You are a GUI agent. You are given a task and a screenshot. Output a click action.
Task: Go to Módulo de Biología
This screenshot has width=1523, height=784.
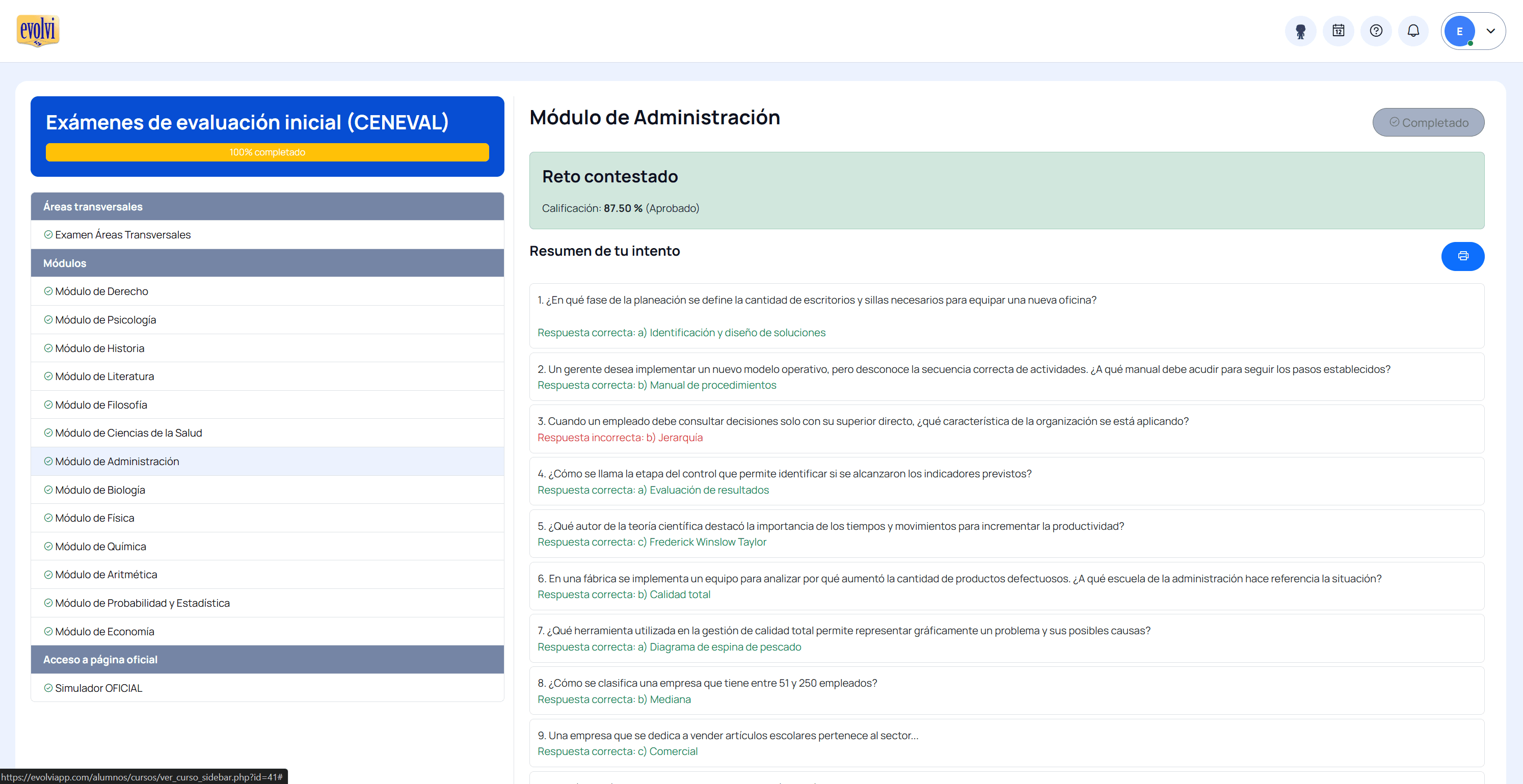267,490
